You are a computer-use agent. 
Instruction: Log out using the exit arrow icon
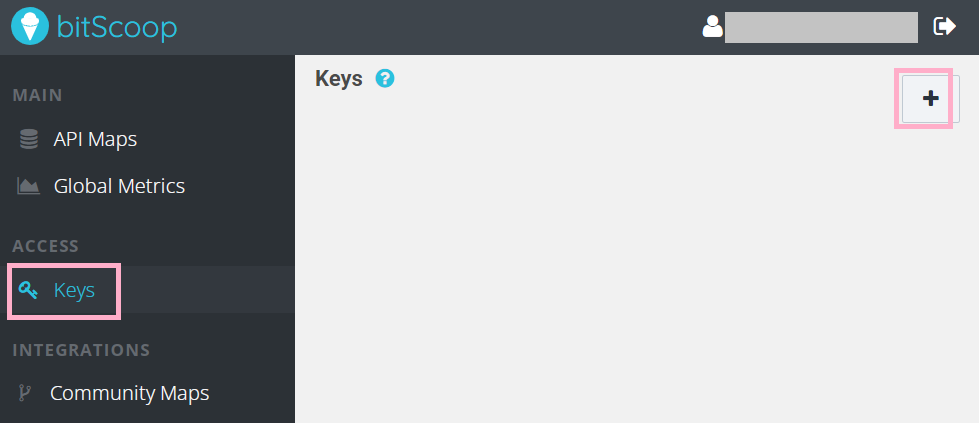(x=944, y=26)
